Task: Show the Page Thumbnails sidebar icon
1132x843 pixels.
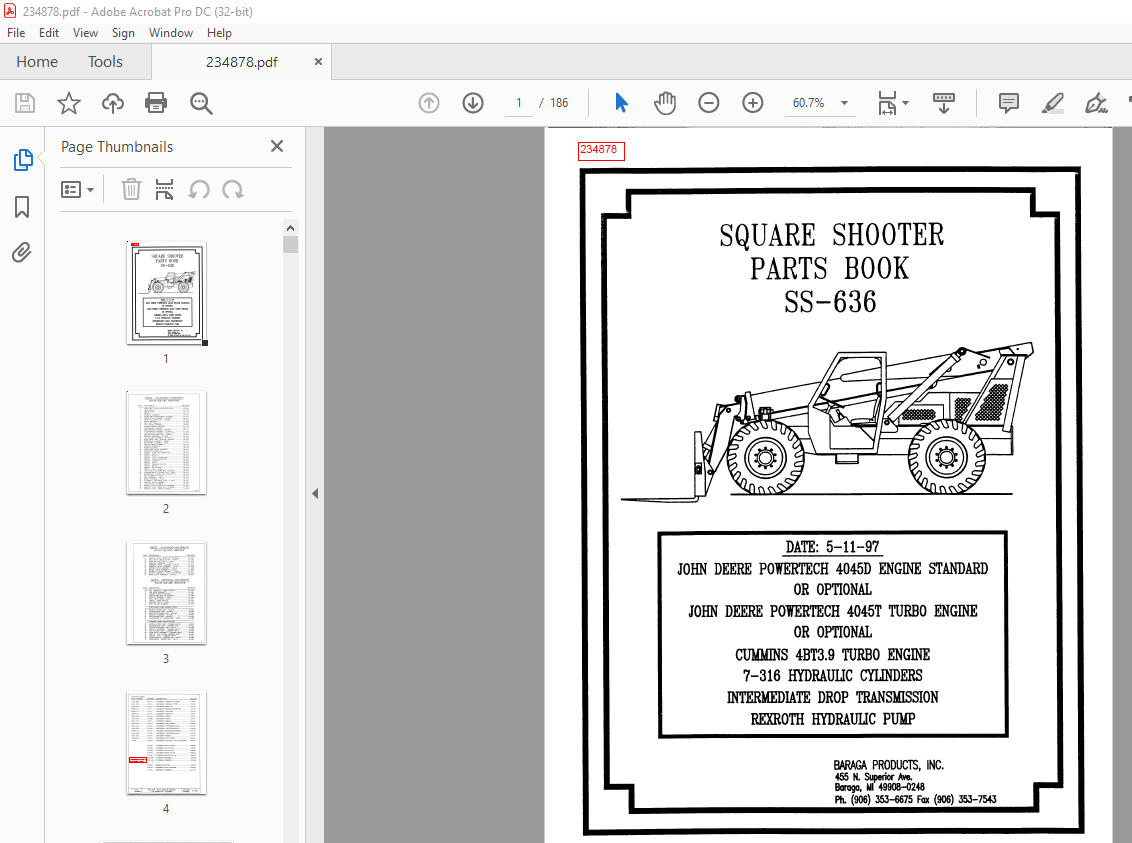Action: [x=22, y=160]
